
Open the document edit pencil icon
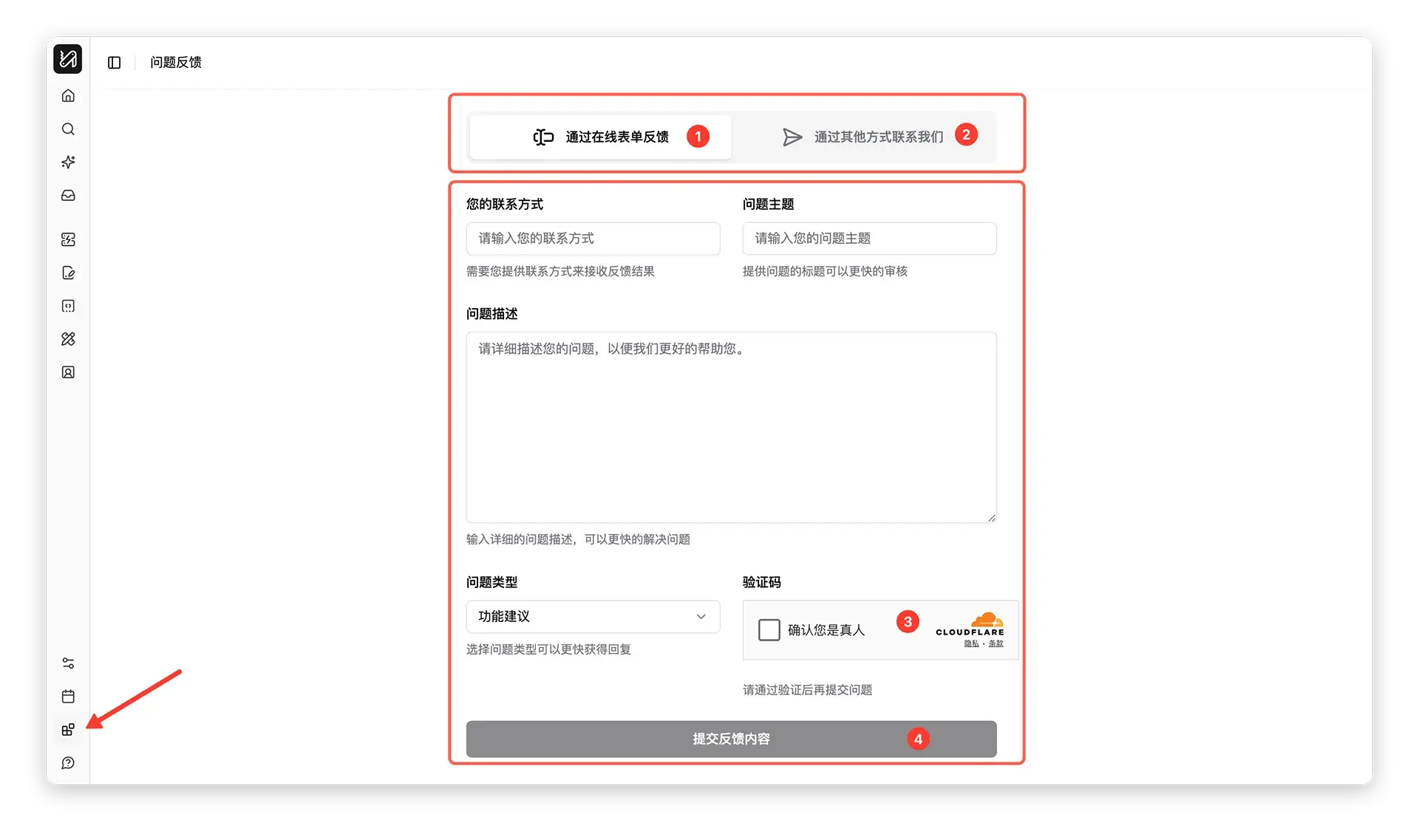[x=68, y=273]
